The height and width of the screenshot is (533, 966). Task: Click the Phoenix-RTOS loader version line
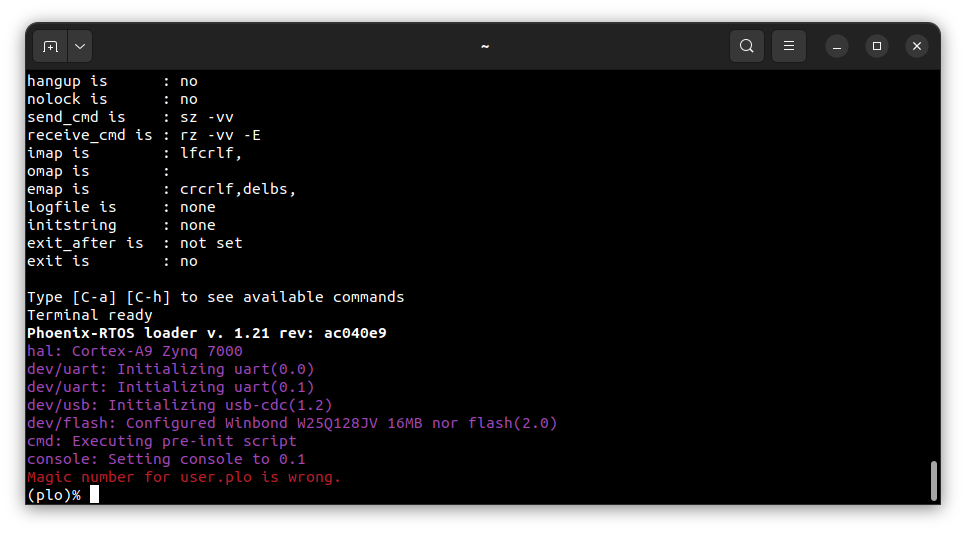pos(206,333)
